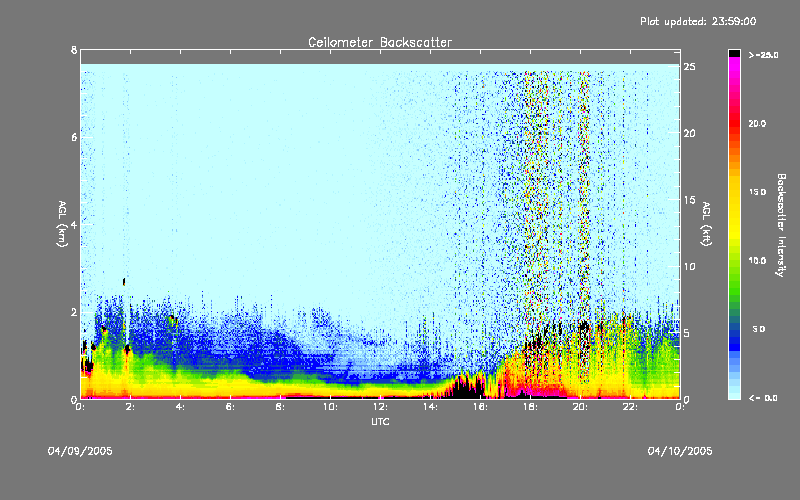Click the "4:" hour tick label
The image size is (800, 500).
click(x=181, y=407)
